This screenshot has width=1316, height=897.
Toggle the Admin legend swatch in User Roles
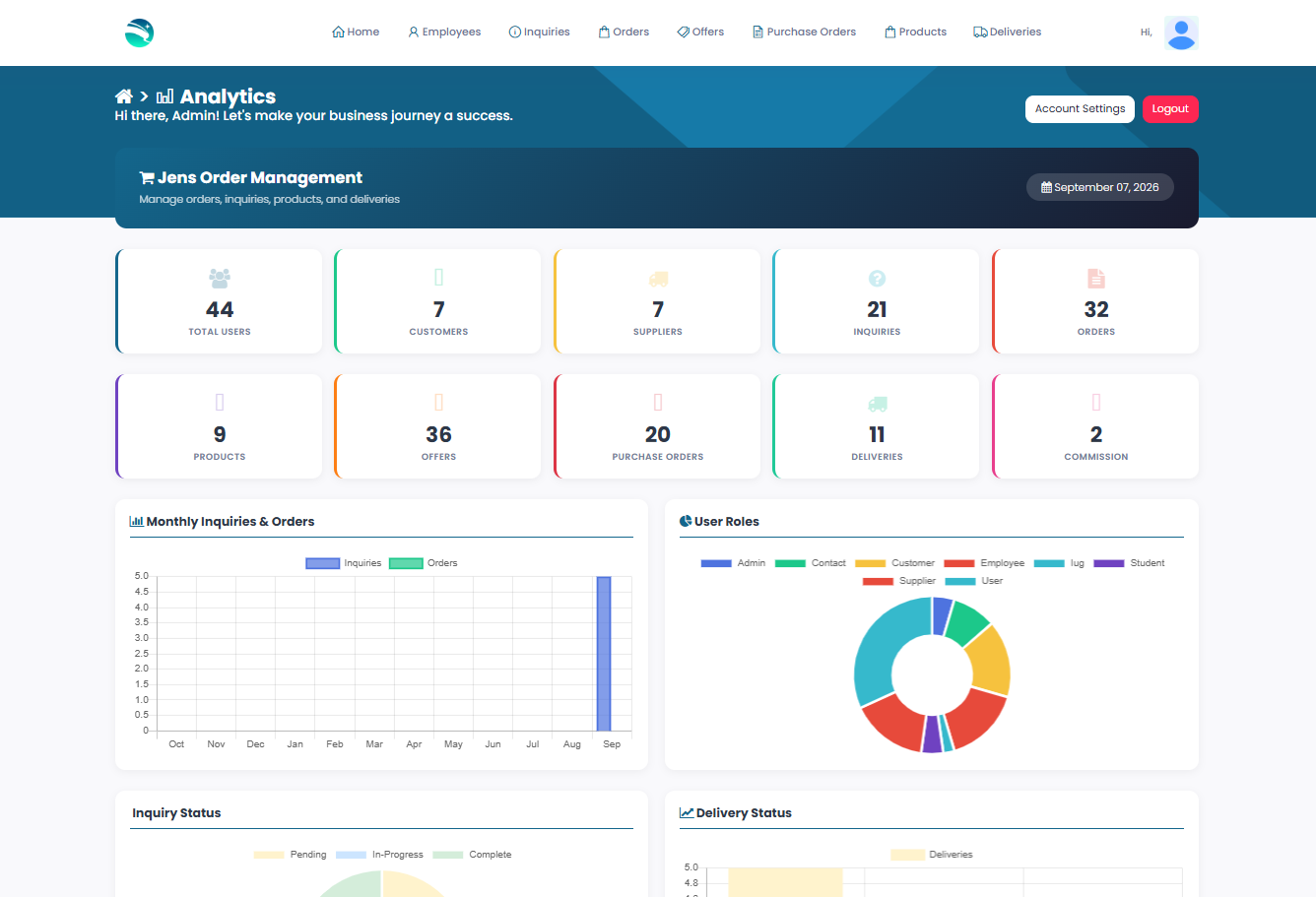tap(716, 563)
